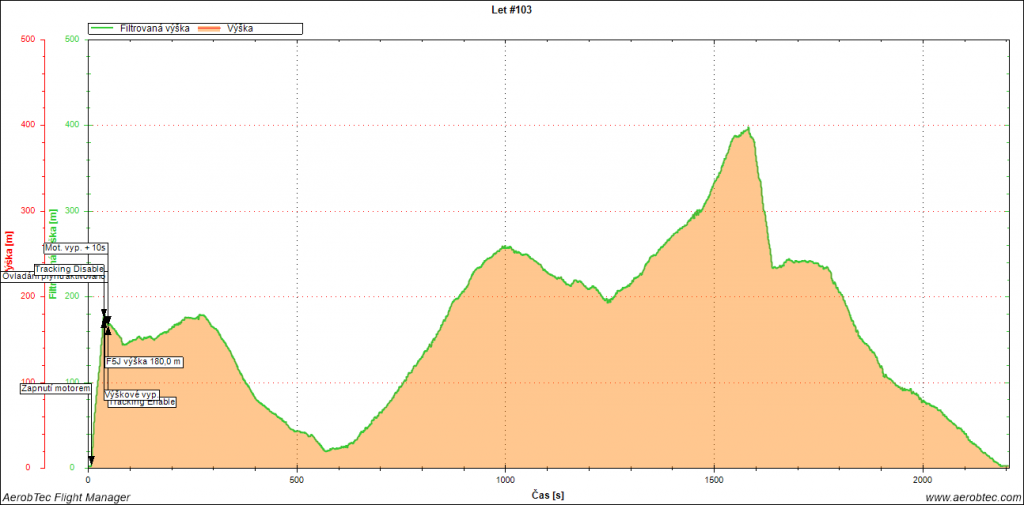The image size is (1024, 505).
Task: Click the 'AerobTec Flight Manager' footer text
Action: click(x=67, y=496)
